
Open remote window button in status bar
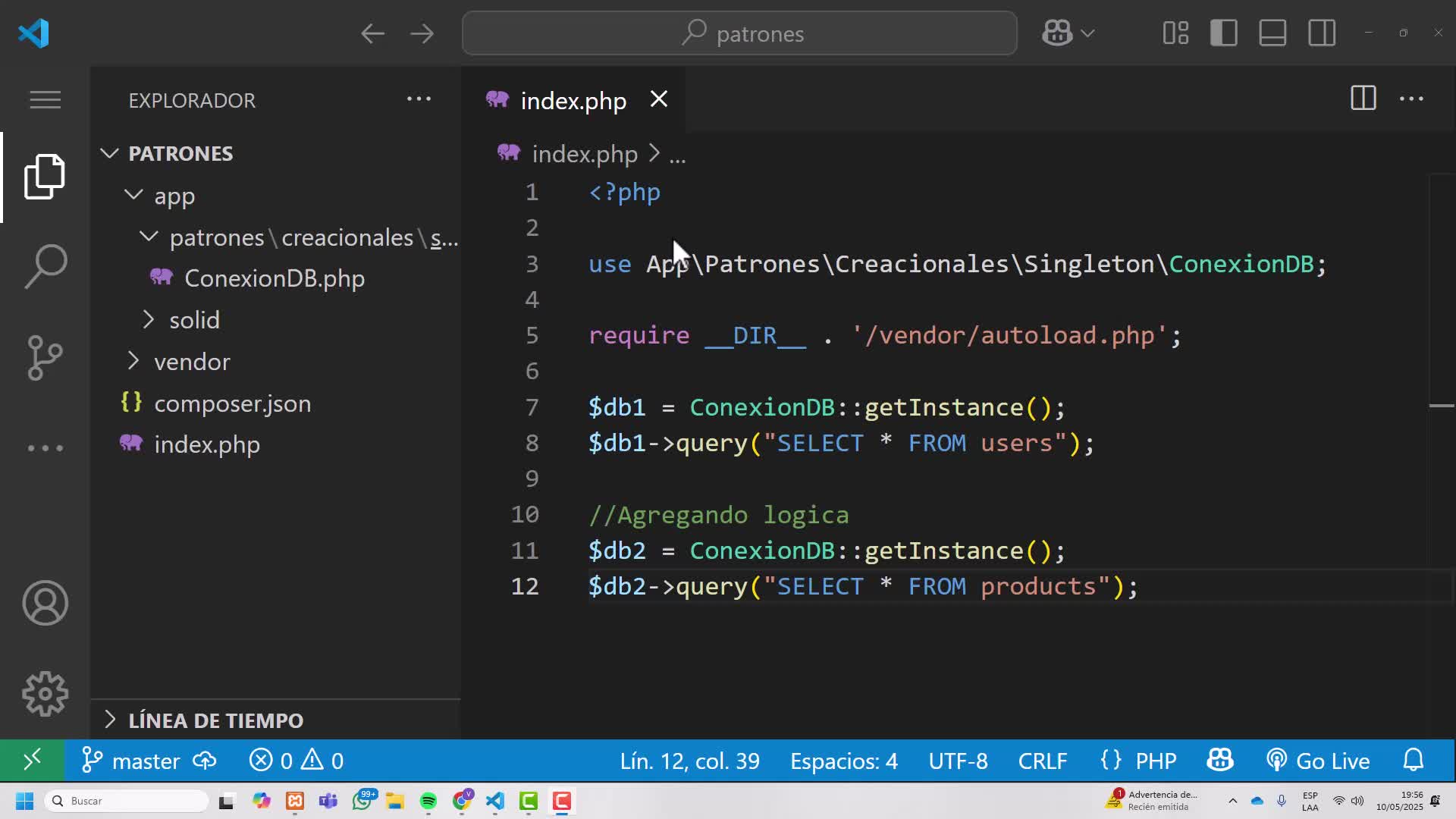pos(32,760)
